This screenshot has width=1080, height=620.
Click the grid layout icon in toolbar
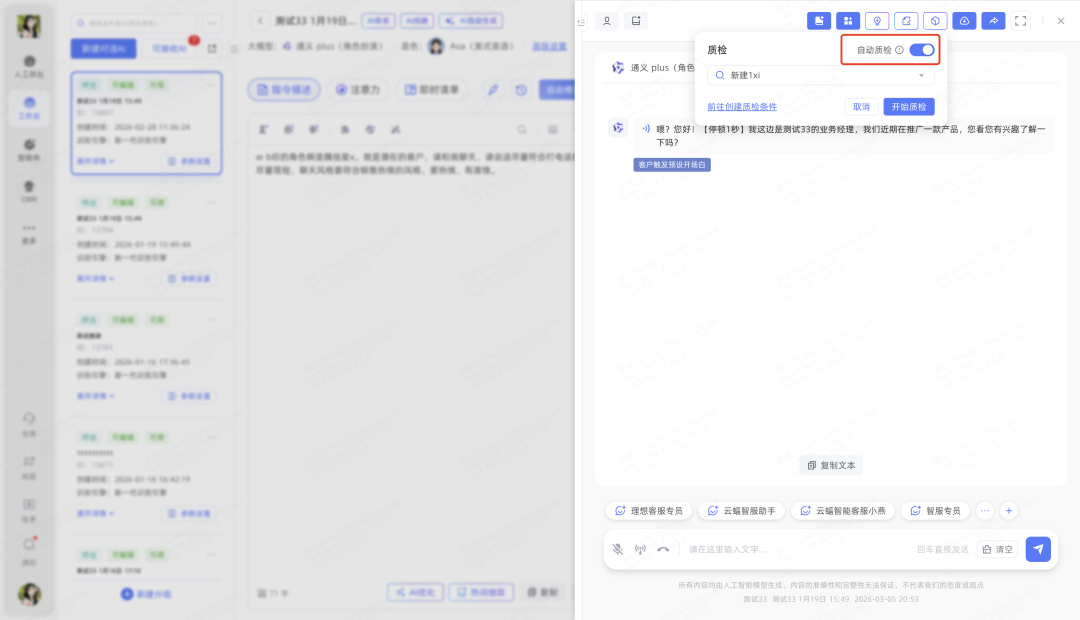click(848, 21)
